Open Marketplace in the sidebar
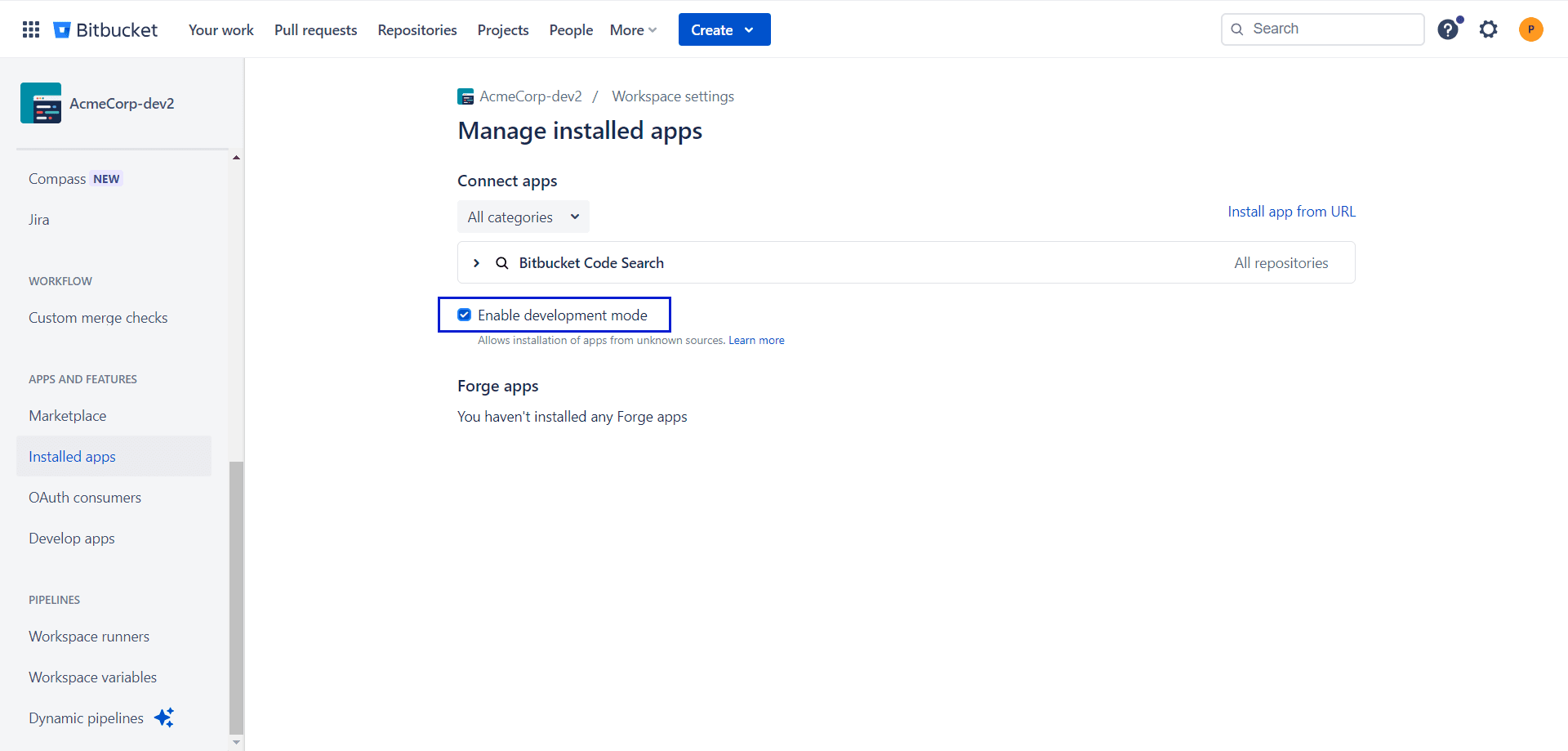Screen dimensions: 1568x751 pyautogui.click(x=68, y=416)
